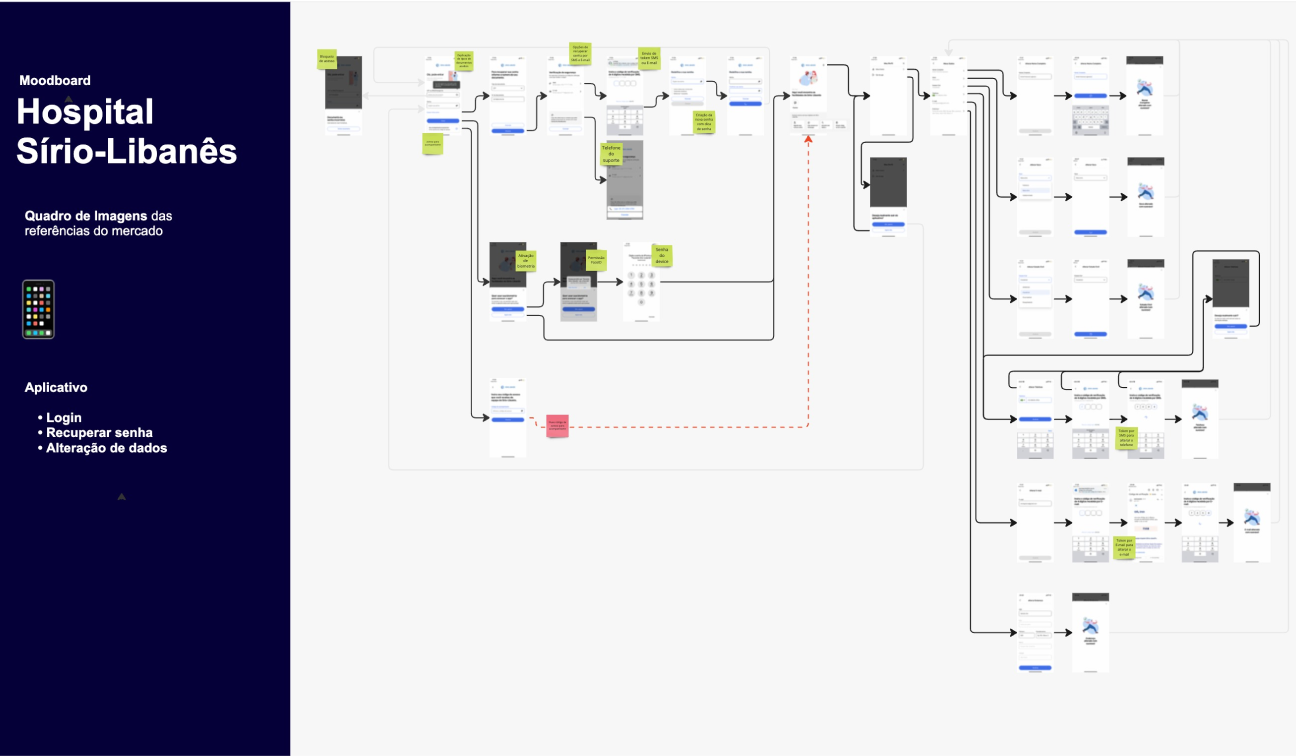Select the device PIN keypad screen thumbnail
This screenshot has width=1296, height=756.
[x=641, y=282]
